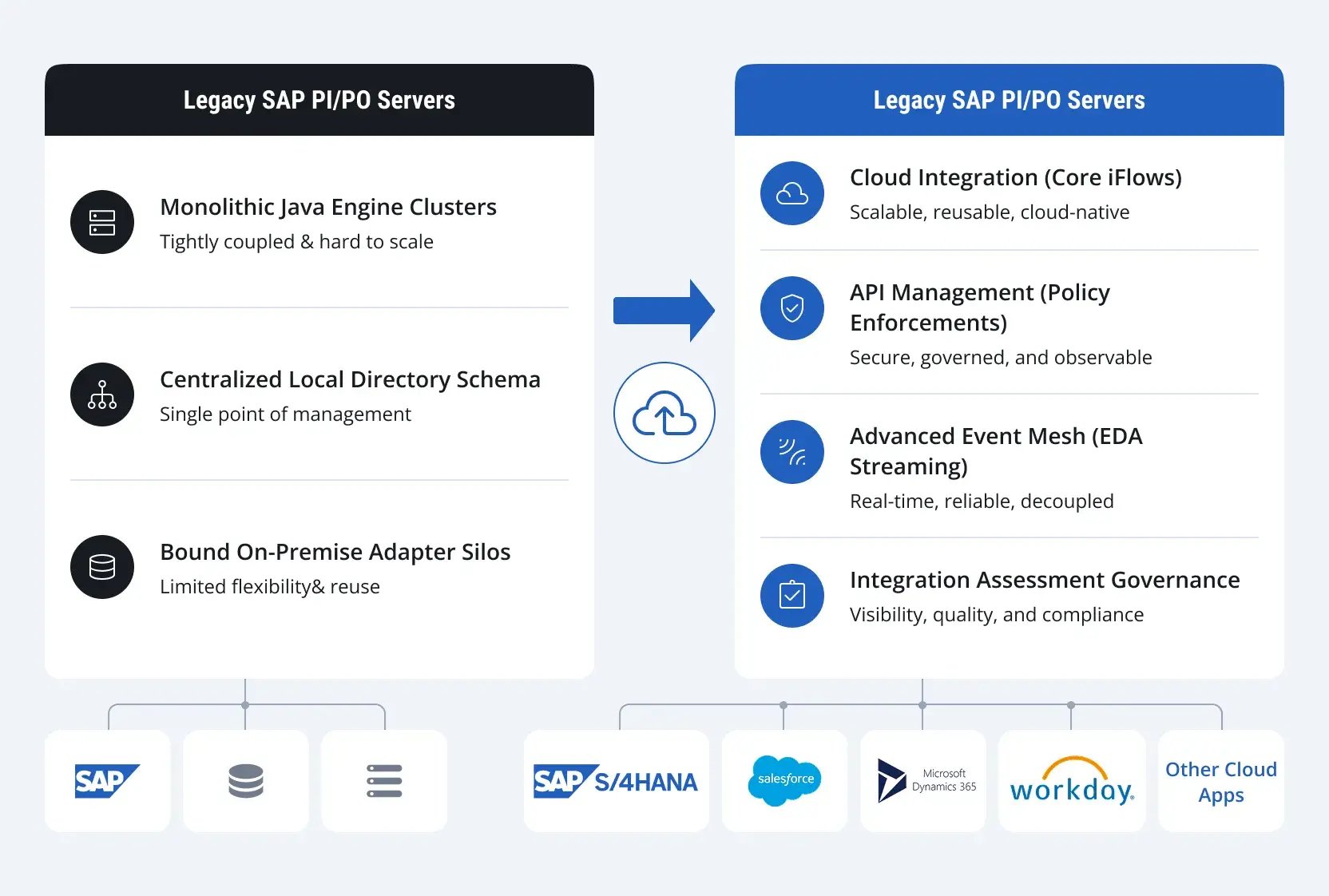Click the signal waves icon beside Advanced Event Mesh
1329x896 pixels.
(x=792, y=452)
